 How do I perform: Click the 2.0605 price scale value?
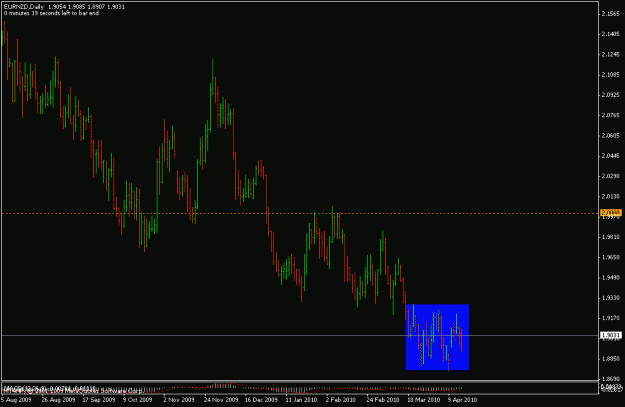[x=611, y=136]
